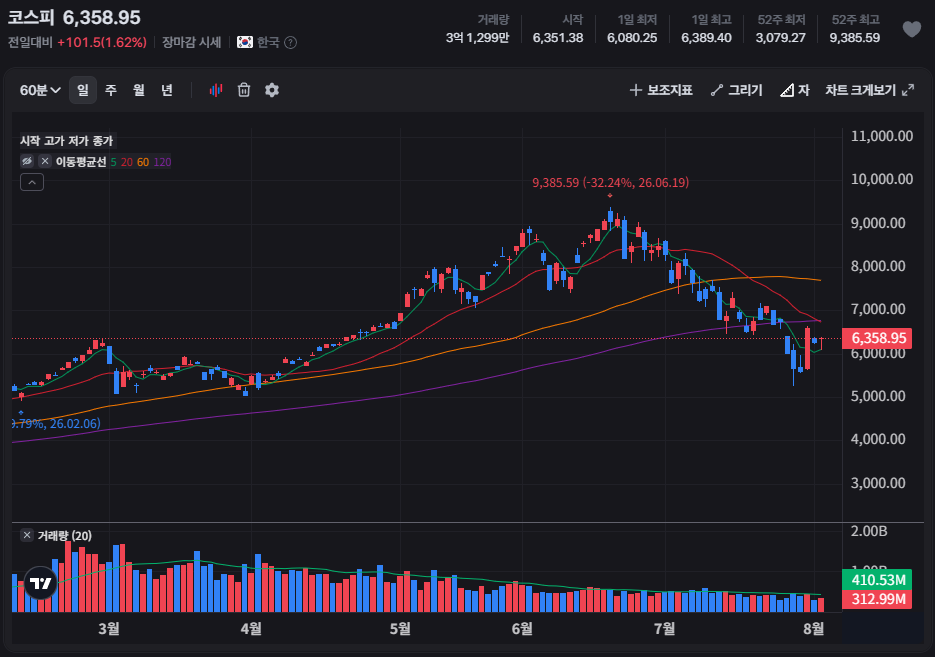Click the South Korea flag icon

tap(244, 42)
